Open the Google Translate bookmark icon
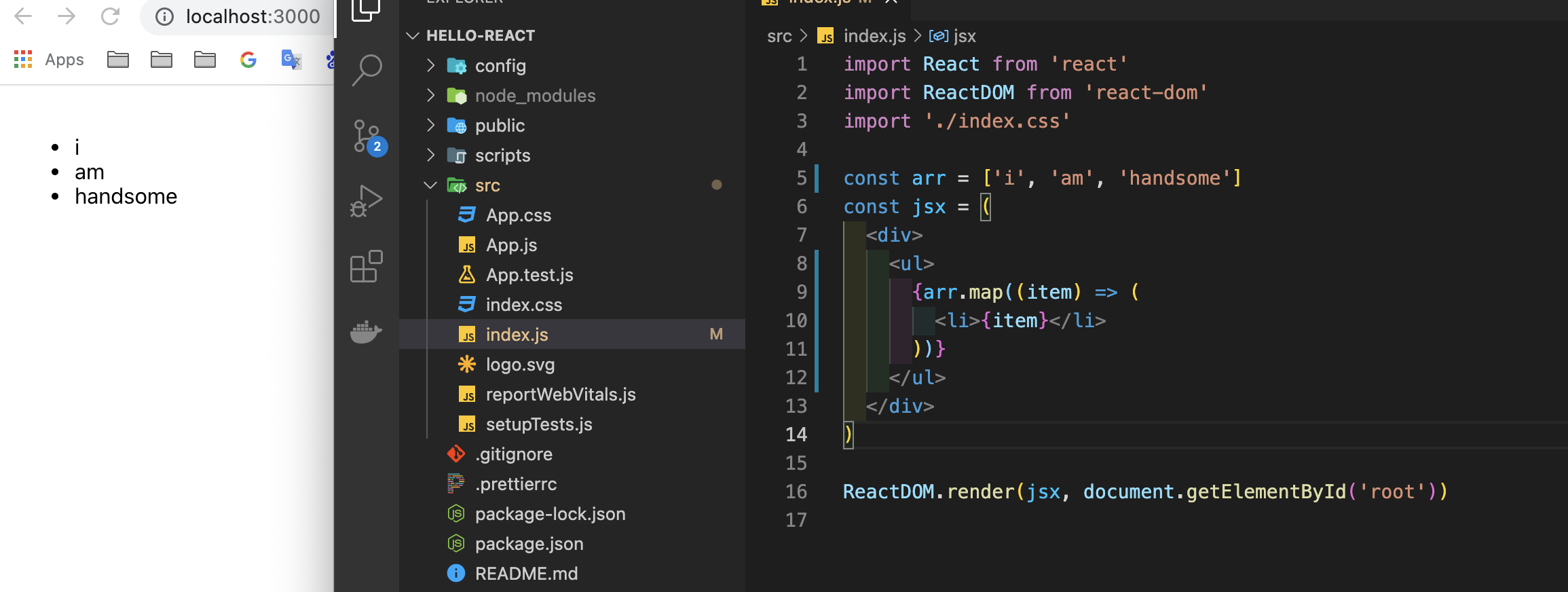 [291, 60]
